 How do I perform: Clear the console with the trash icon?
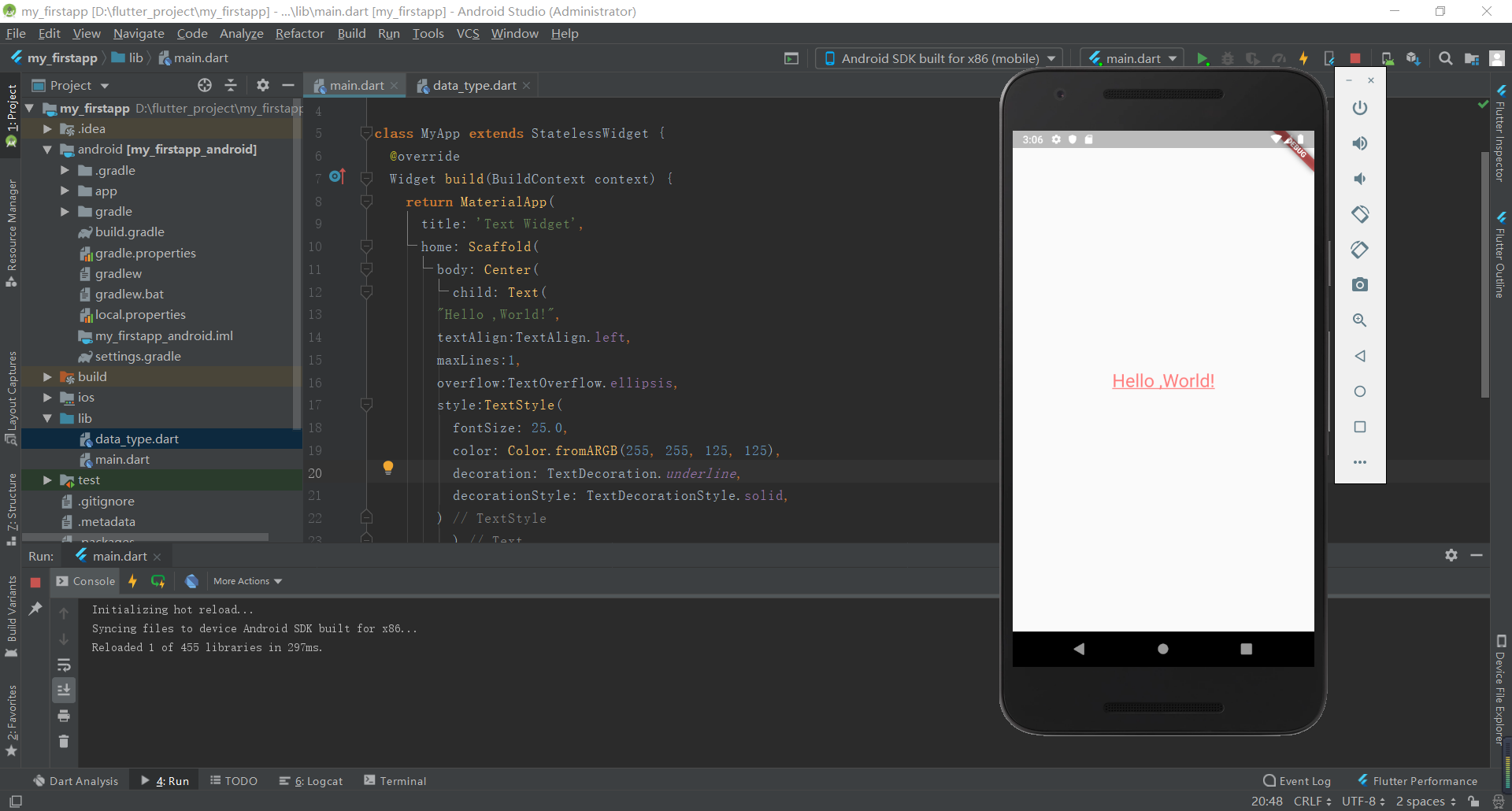pyautogui.click(x=64, y=741)
